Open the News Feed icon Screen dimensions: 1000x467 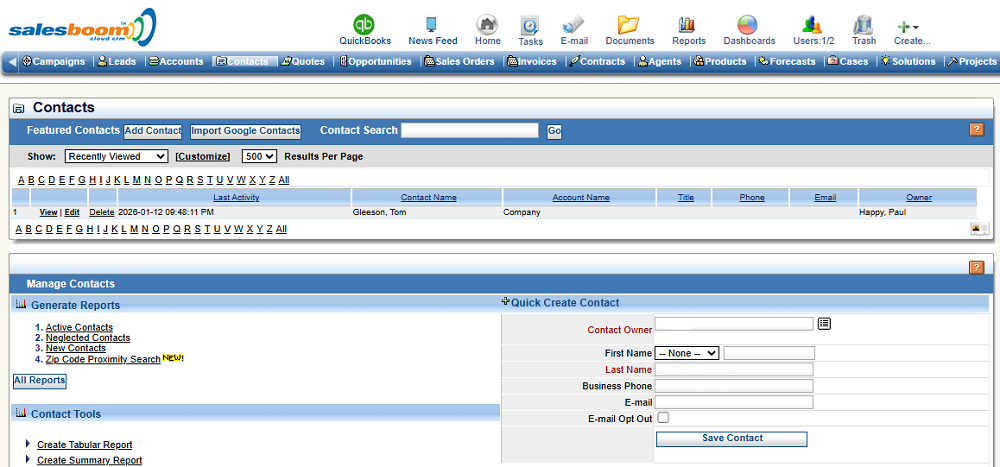click(x=432, y=25)
